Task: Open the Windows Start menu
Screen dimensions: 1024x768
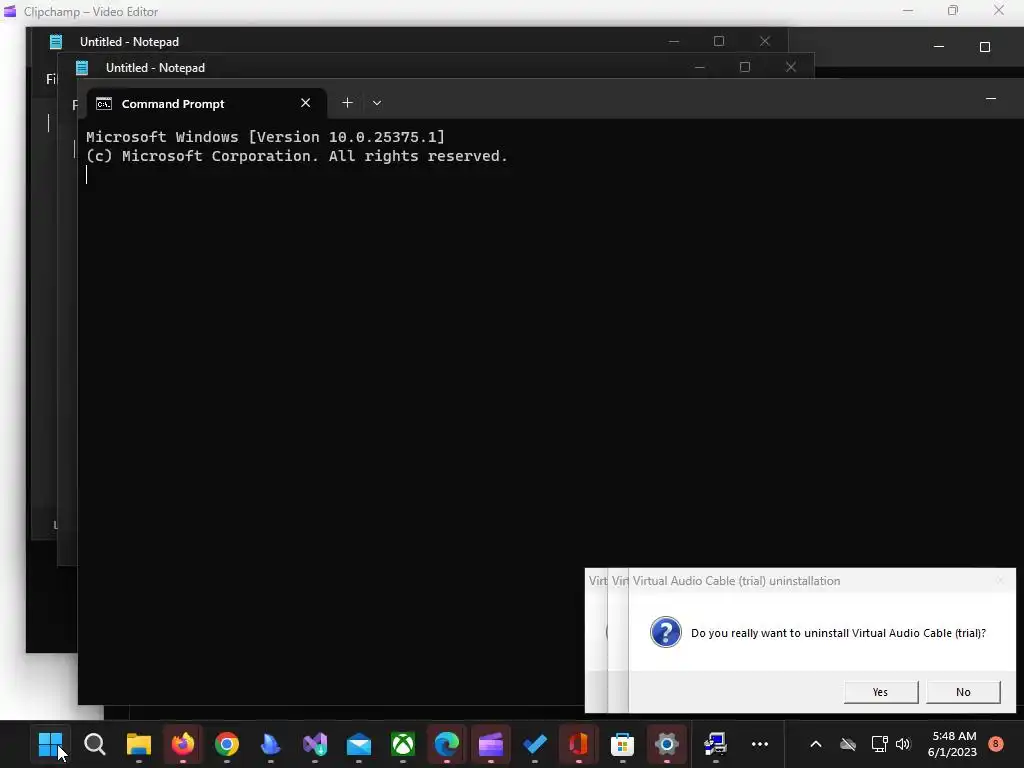Action: [x=50, y=743]
